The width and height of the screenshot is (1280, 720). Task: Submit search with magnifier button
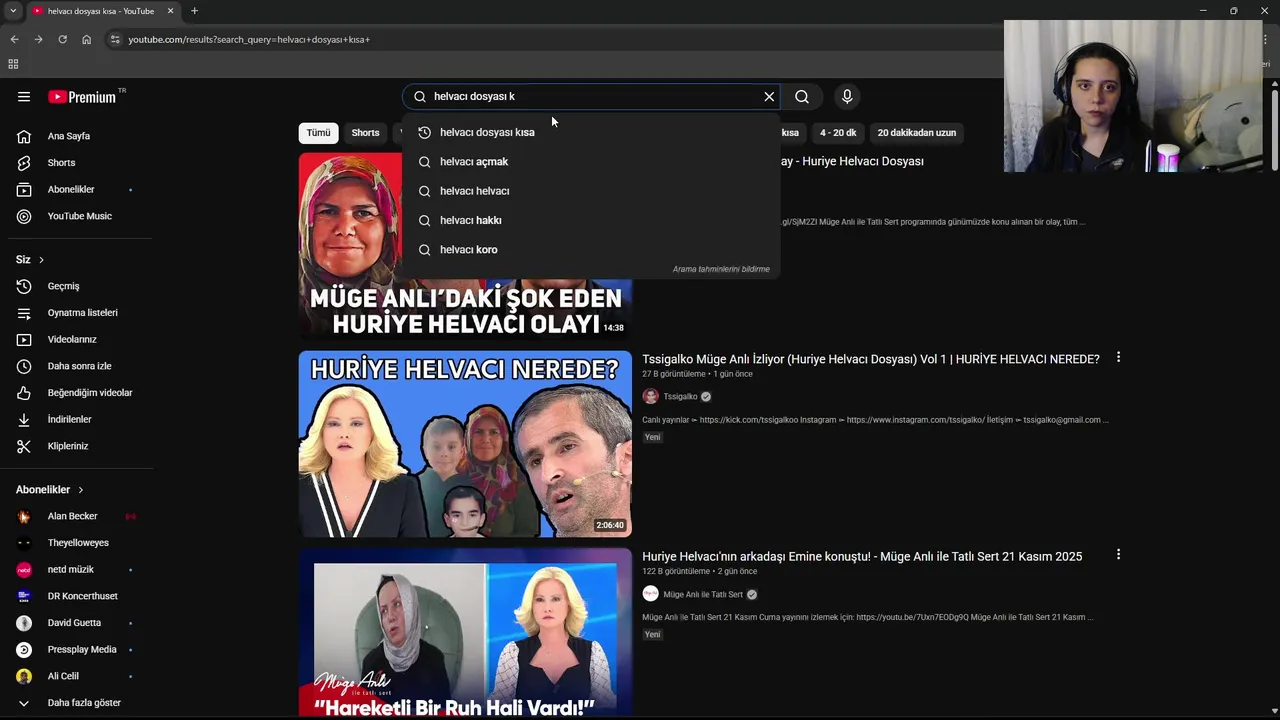coord(802,97)
